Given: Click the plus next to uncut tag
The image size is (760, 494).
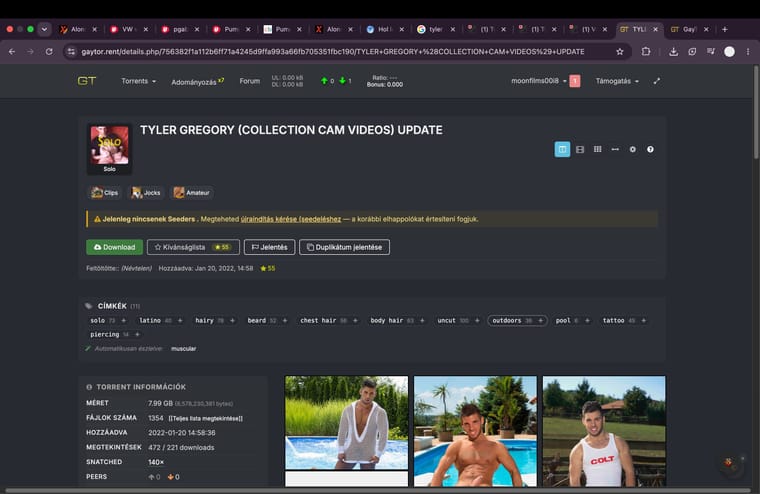Looking at the screenshot, I should (477, 320).
